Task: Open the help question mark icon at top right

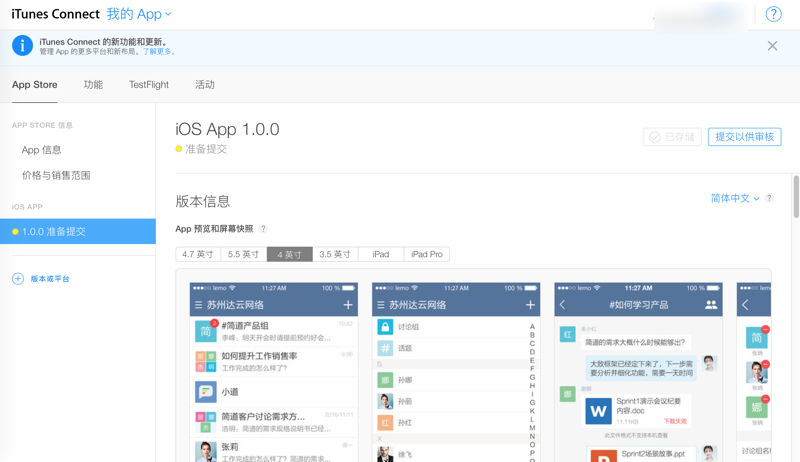Action: point(773,14)
